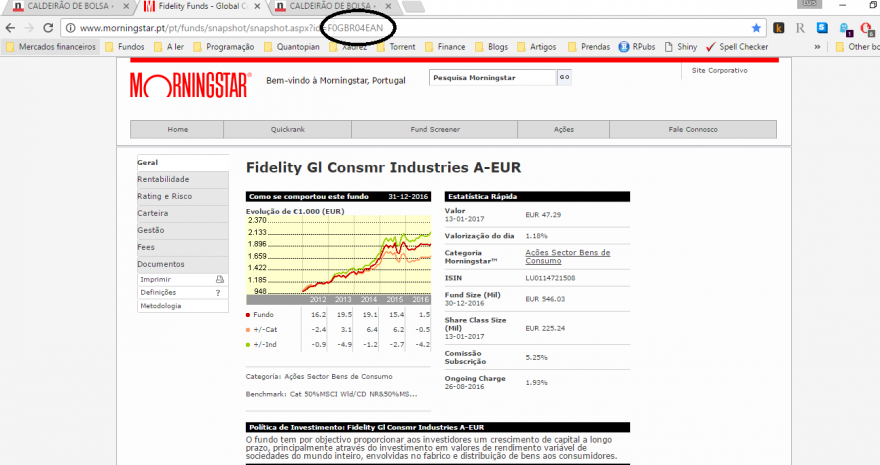Open the Quantopian bookmark folder
This screenshot has height=465, width=880.
tap(292, 47)
